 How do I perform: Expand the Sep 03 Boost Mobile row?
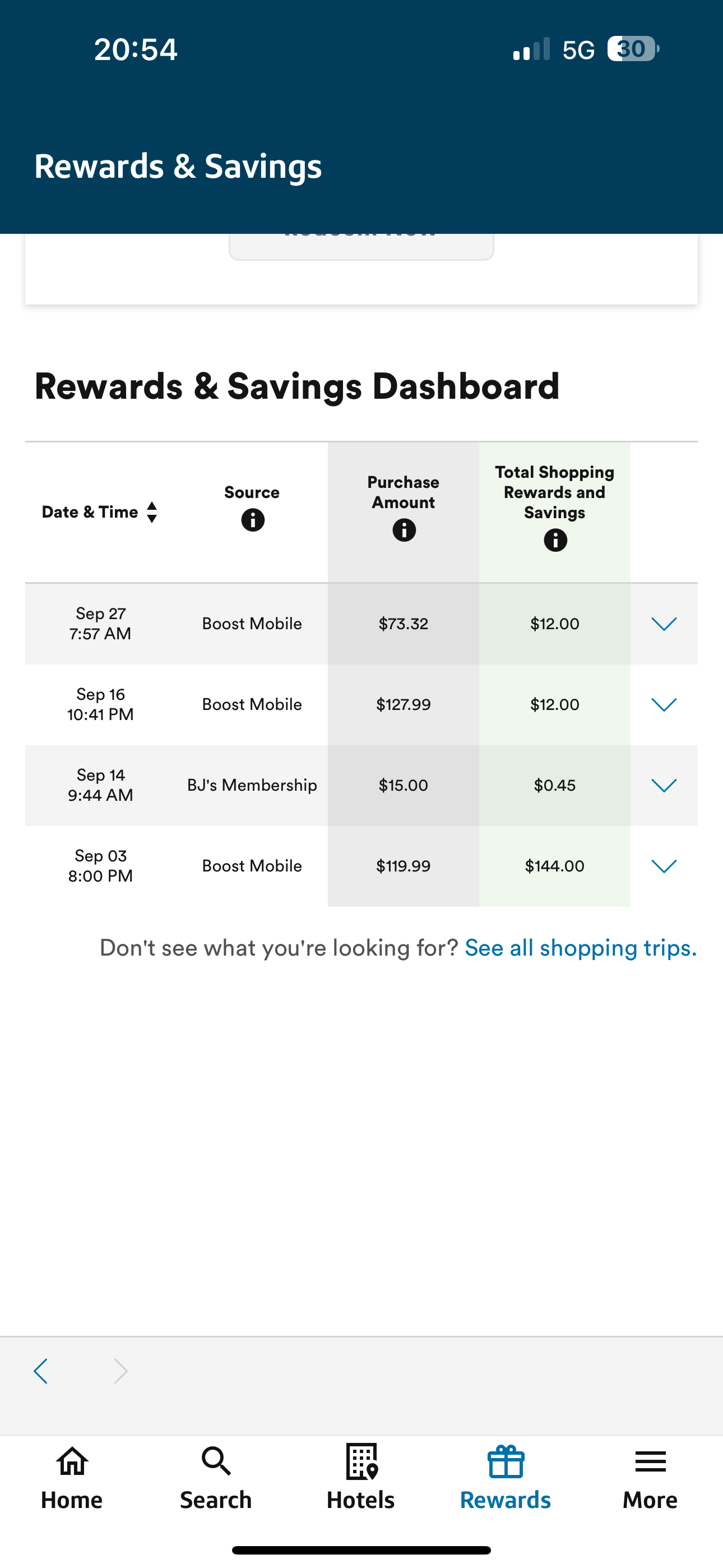coord(664,866)
